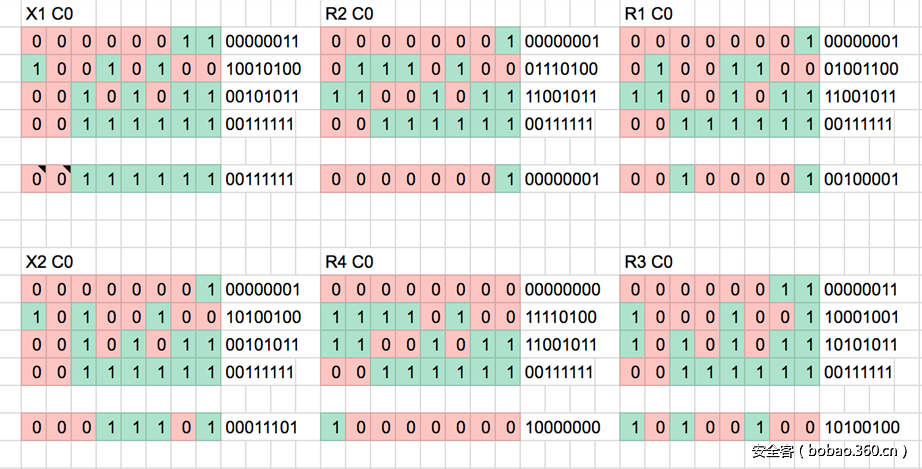Click the green 1 cell beside 10000000
Viewport: 922px width, 469px height.
point(334,427)
